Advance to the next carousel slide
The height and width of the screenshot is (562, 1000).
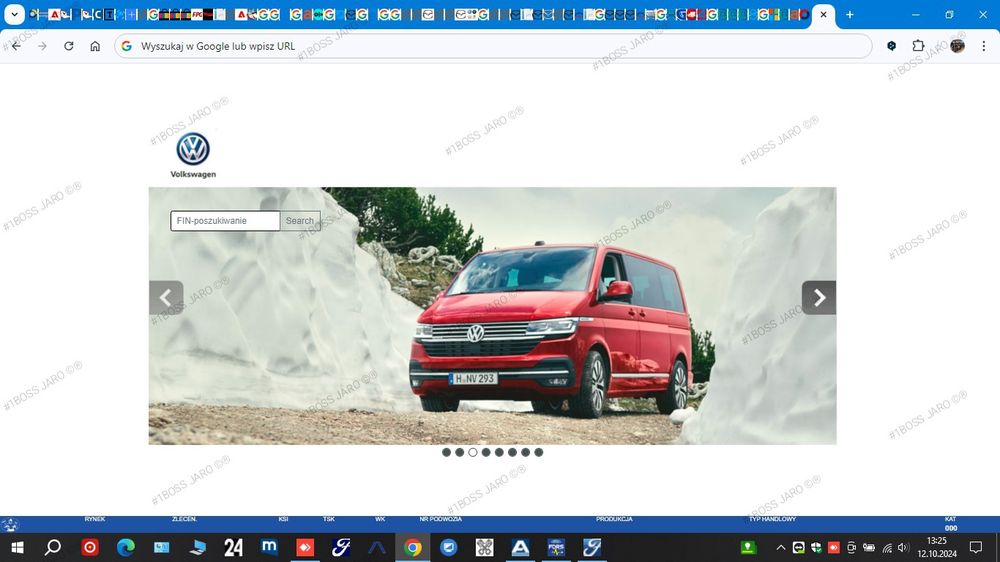pos(819,298)
